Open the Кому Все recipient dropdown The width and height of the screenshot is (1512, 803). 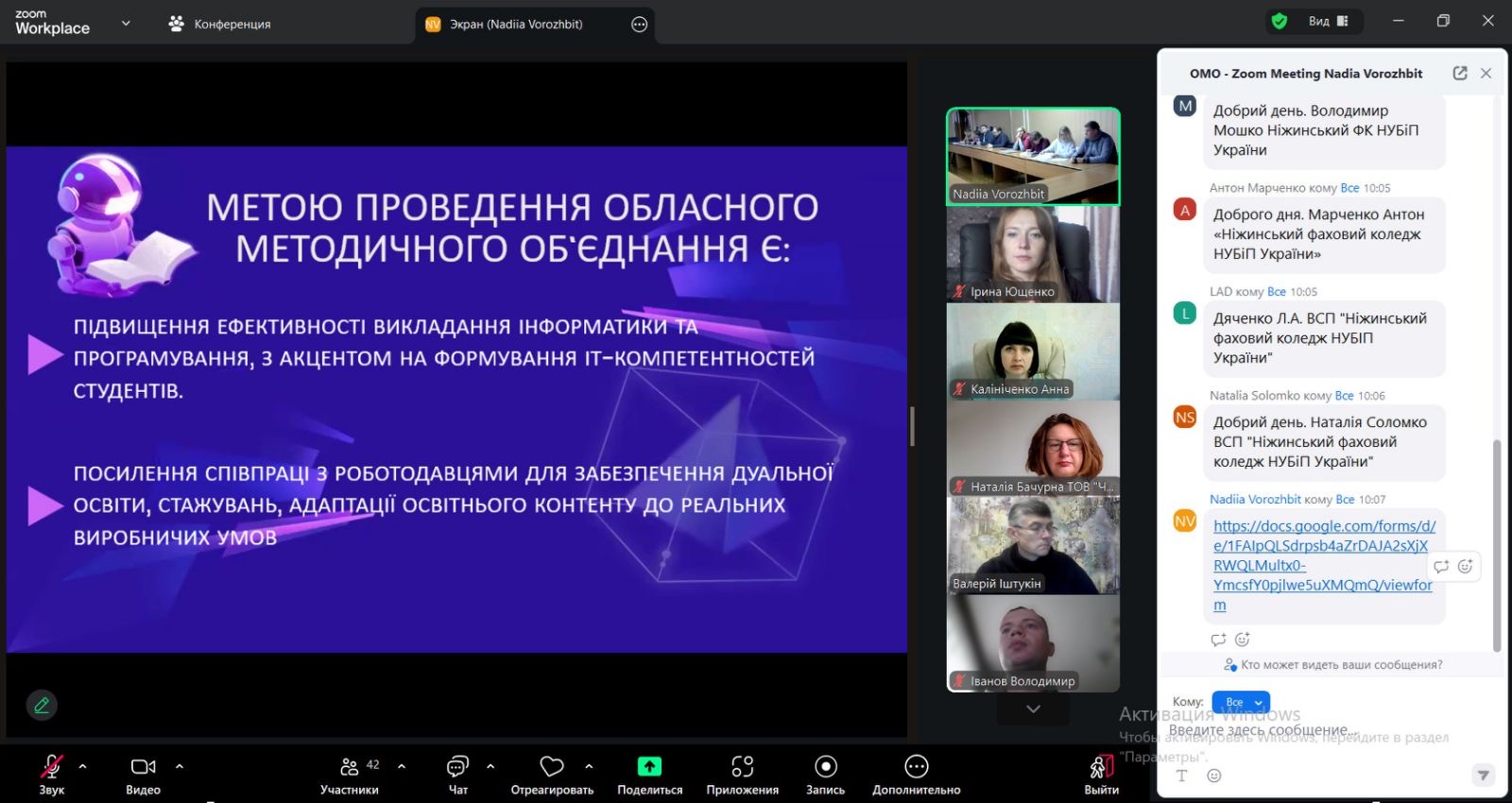click(x=1241, y=702)
